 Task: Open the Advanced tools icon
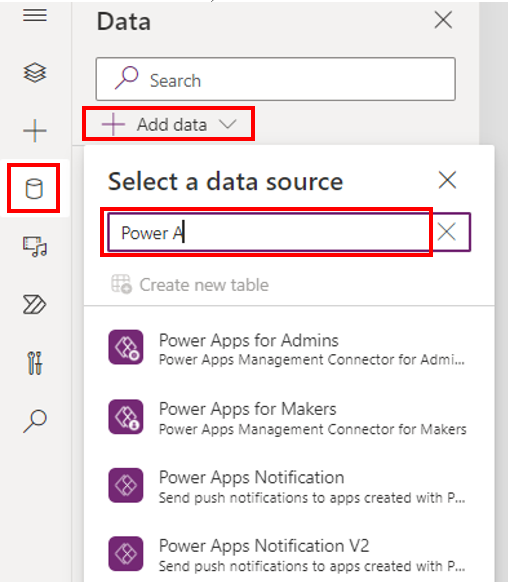(x=35, y=363)
